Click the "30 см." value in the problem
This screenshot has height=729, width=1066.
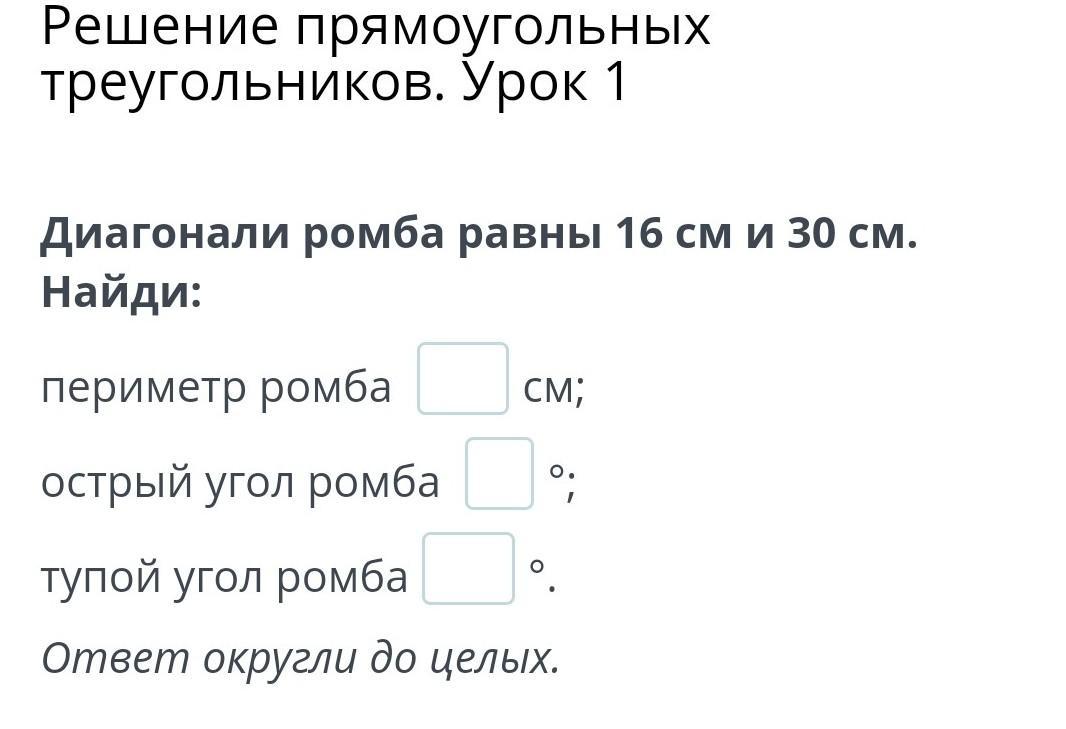[x=852, y=235]
